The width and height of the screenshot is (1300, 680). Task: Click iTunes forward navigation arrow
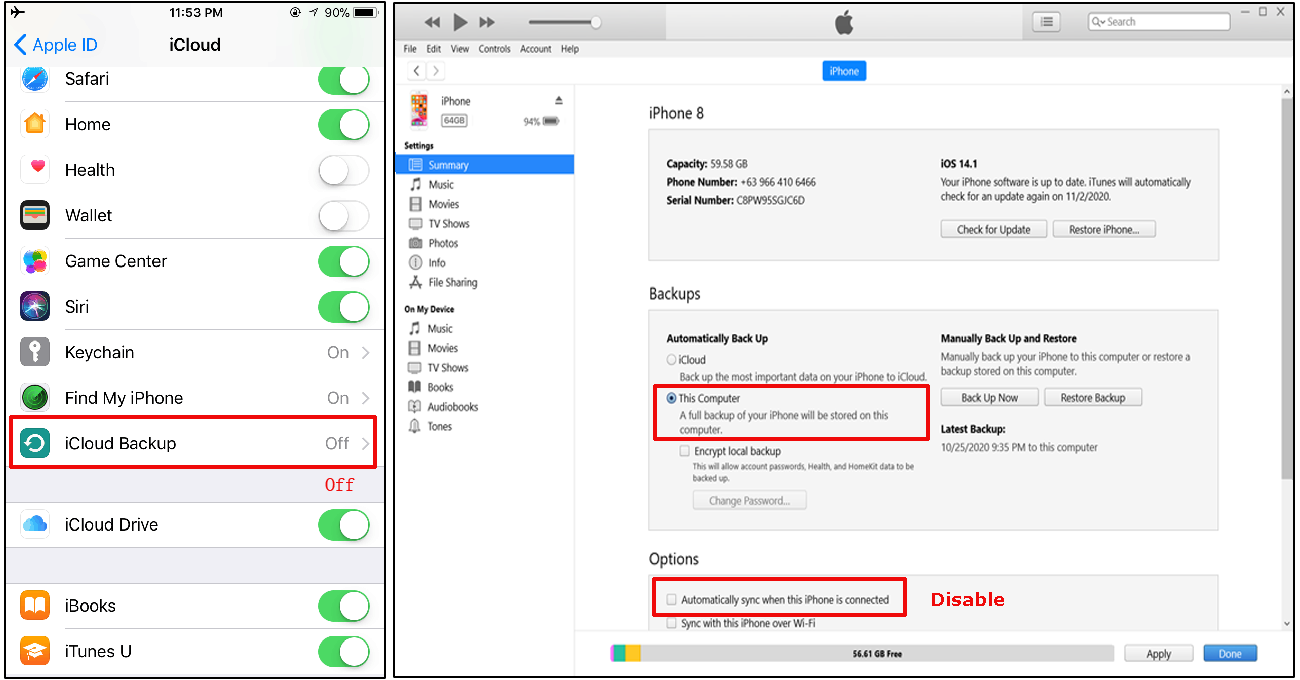click(x=436, y=71)
